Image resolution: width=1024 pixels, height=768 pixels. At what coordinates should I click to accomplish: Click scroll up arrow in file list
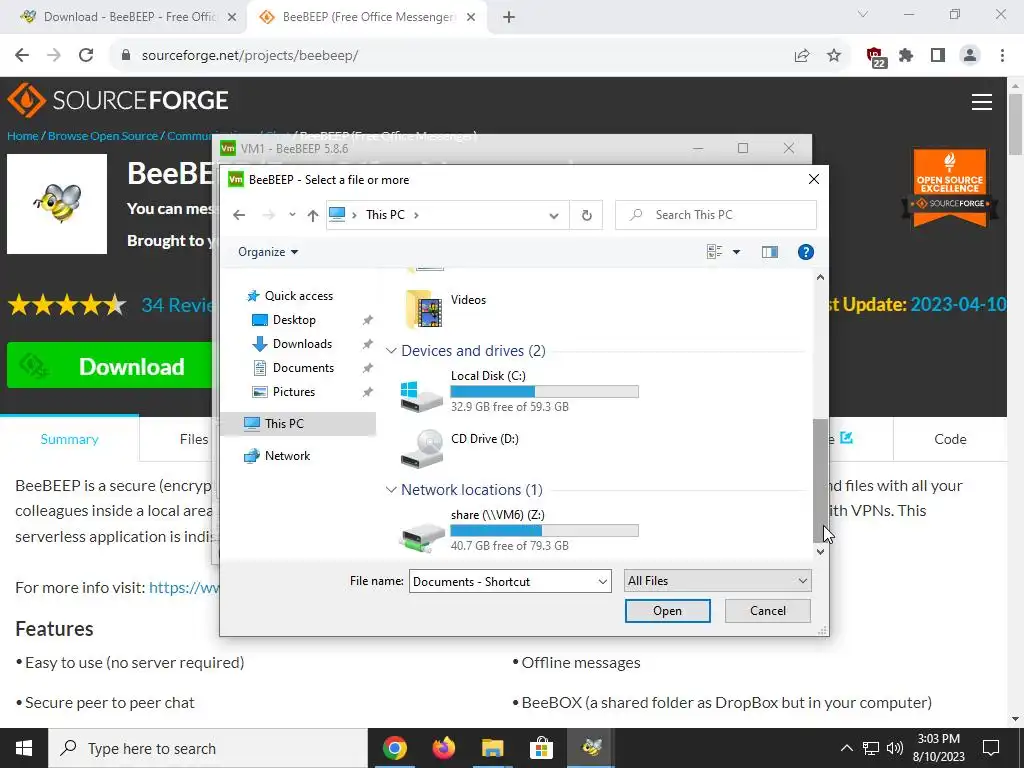tap(820, 278)
